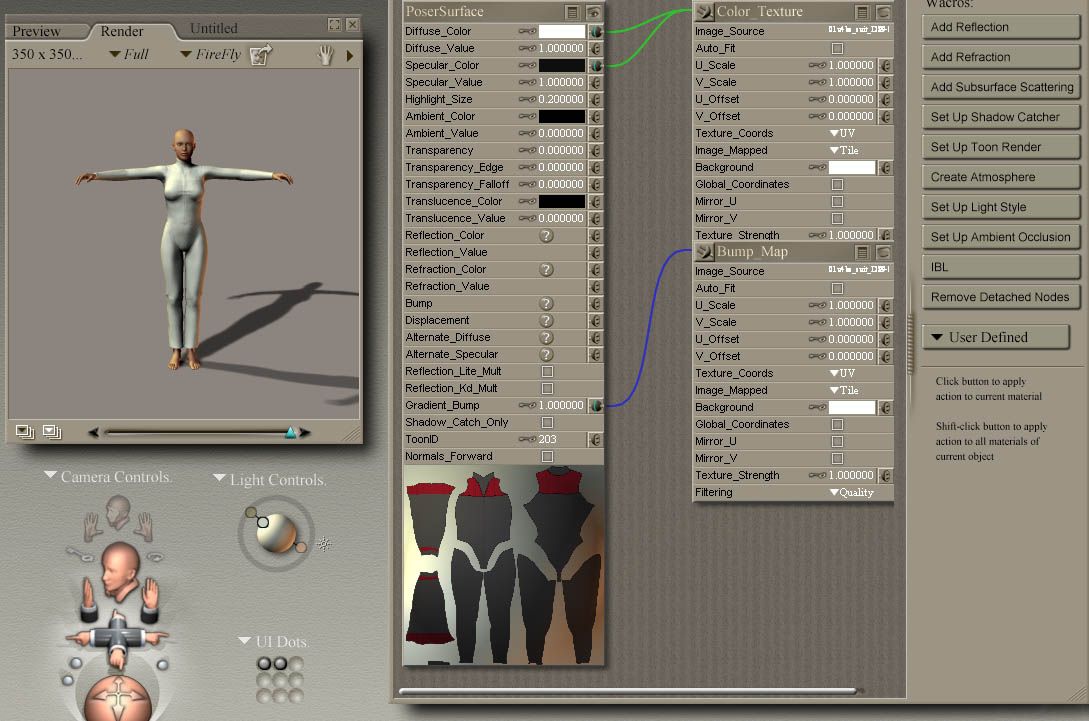The width and height of the screenshot is (1089, 721).
Task: Click the Color_Texture node input connector icon
Action: tap(704, 12)
